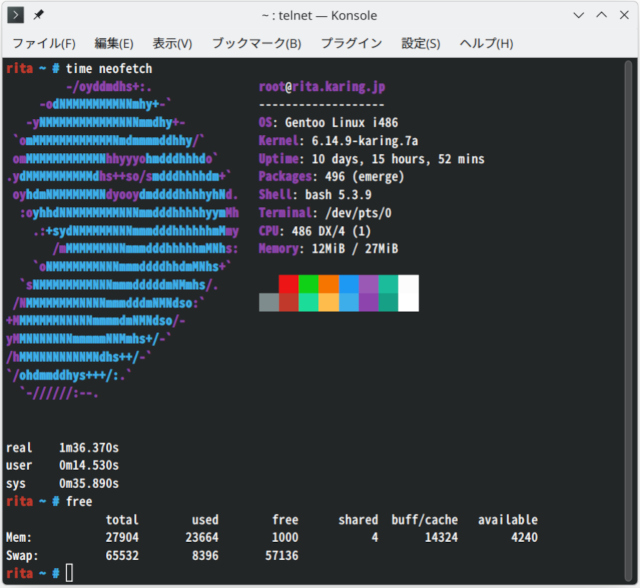Screen dimensions: 640x588
Task: Click the terminal vertical scrollbar
Action: (x=628, y=320)
